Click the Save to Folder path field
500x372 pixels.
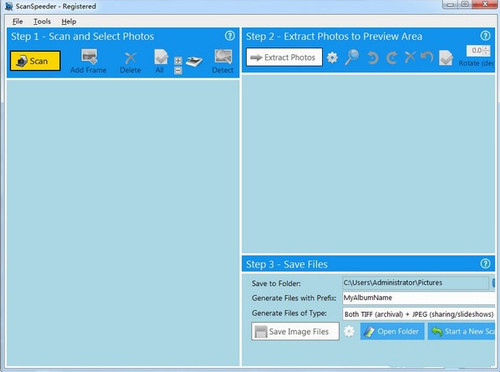pos(415,283)
